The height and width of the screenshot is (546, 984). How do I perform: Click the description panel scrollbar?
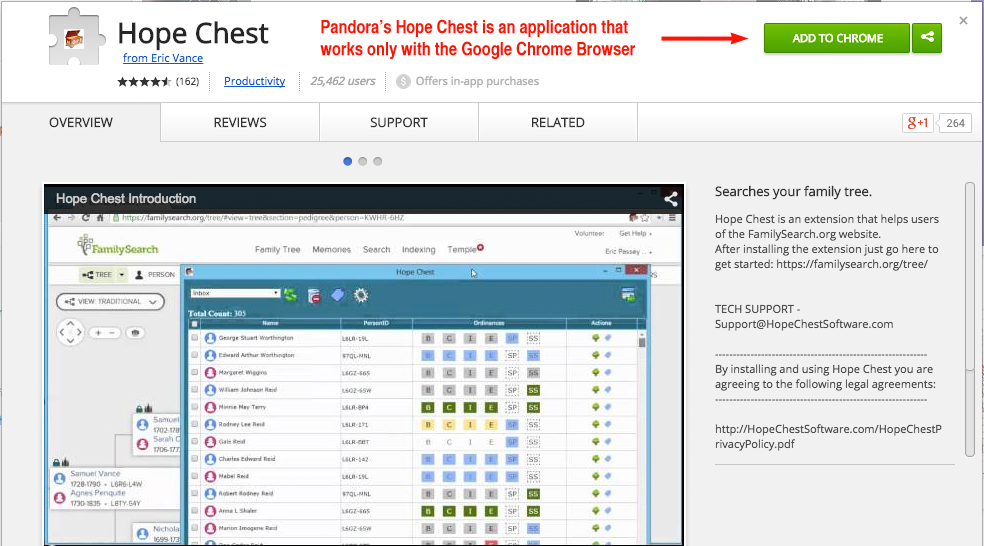(970, 319)
